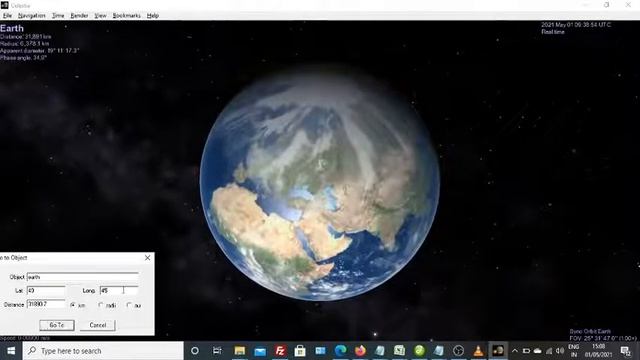Click the taskbar search box
Viewport: 640px width, 360px height.
tap(103, 351)
